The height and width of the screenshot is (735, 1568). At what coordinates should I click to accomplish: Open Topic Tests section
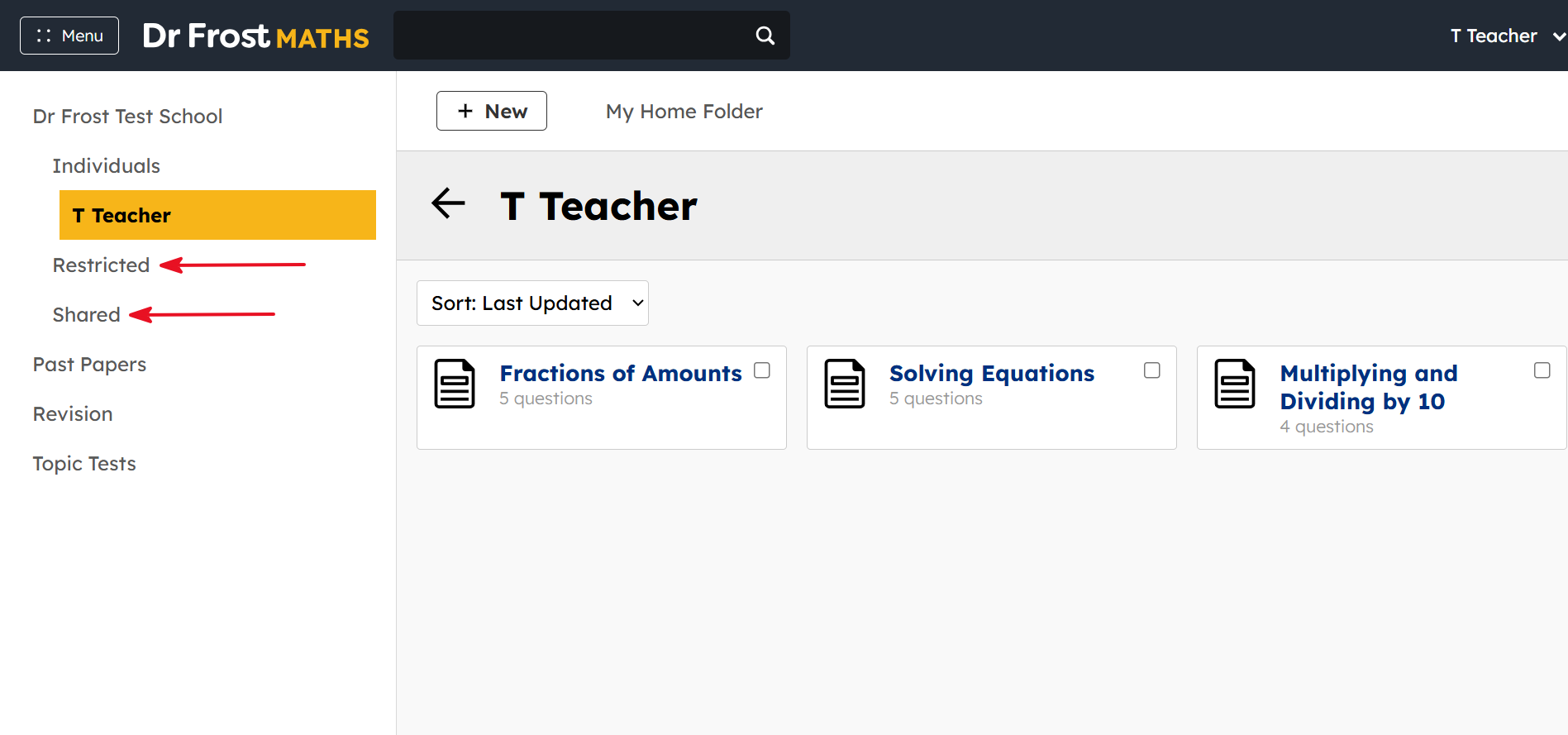point(84,463)
